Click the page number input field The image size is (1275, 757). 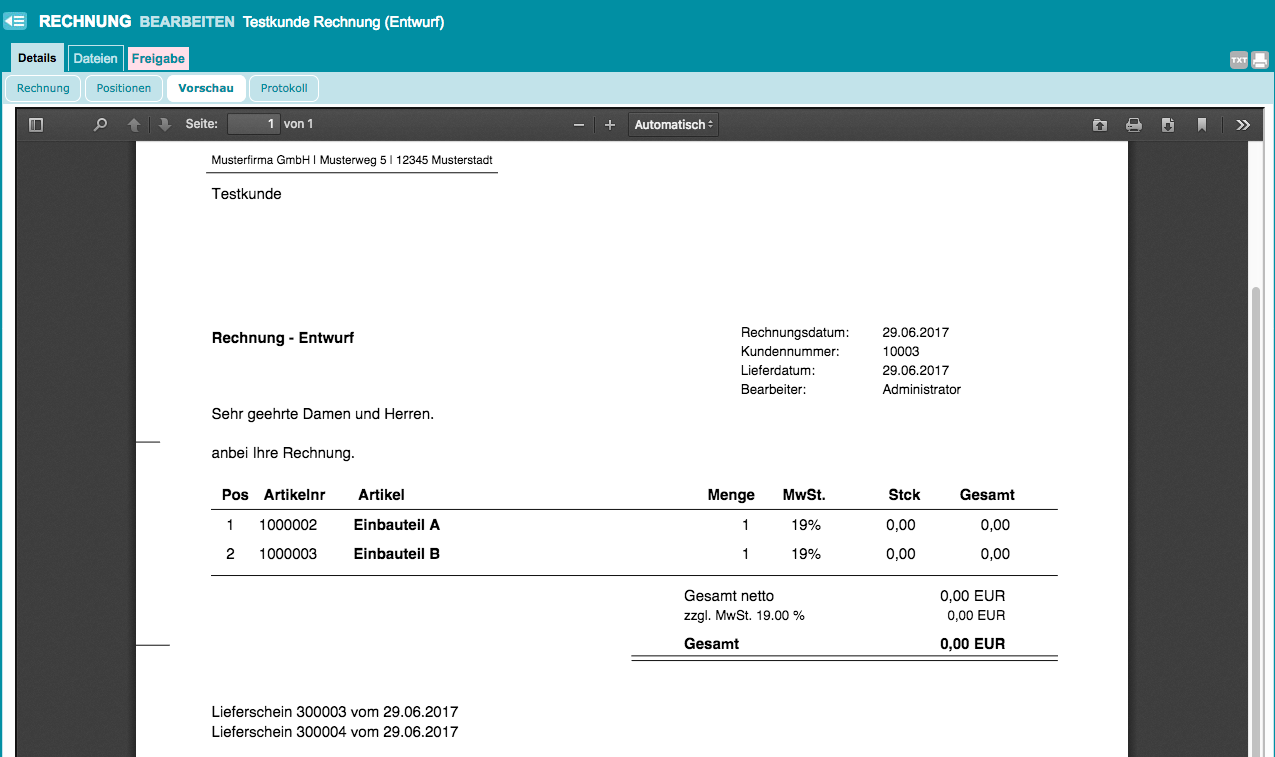[253, 125]
